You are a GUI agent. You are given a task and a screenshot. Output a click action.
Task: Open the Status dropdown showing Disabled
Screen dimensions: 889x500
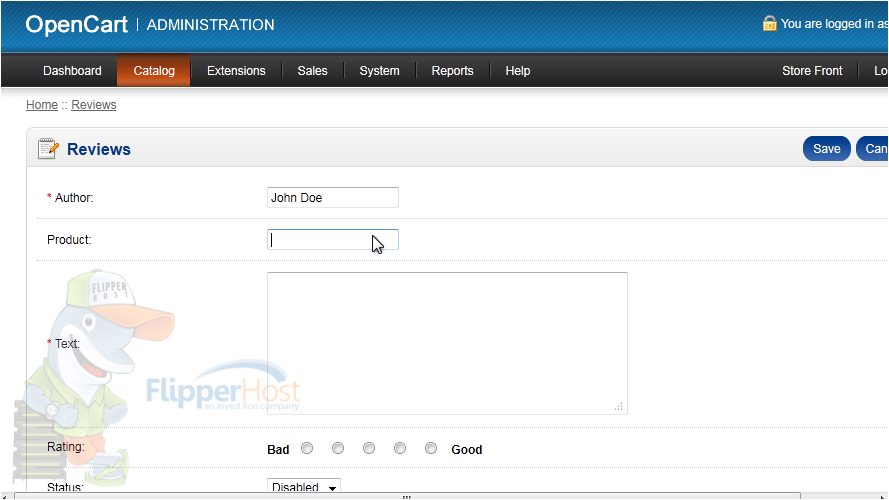tap(304, 486)
